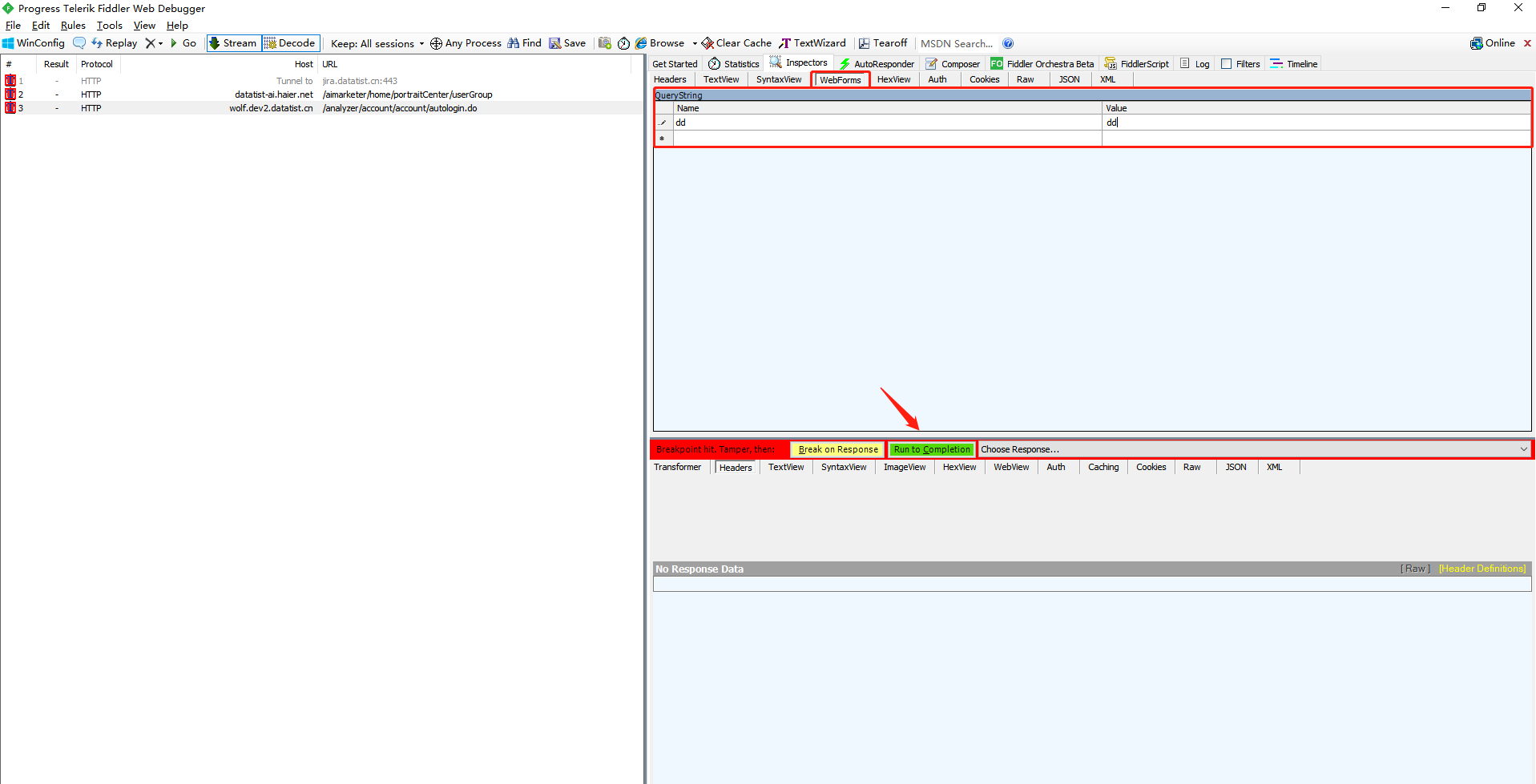Screen dimensions: 1536x784
Task: Save sessions using the Save icon
Action: [567, 43]
